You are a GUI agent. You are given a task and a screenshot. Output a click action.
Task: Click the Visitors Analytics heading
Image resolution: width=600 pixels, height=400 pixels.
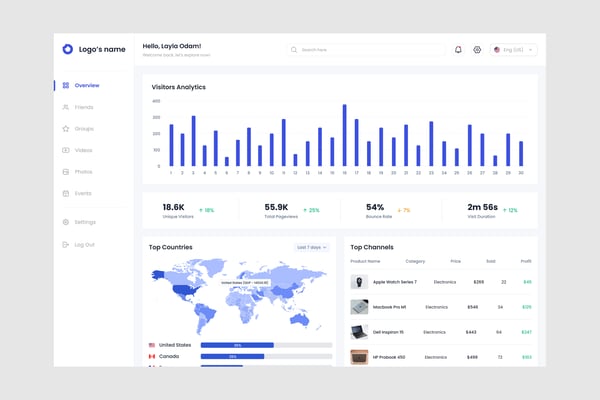coord(179,87)
